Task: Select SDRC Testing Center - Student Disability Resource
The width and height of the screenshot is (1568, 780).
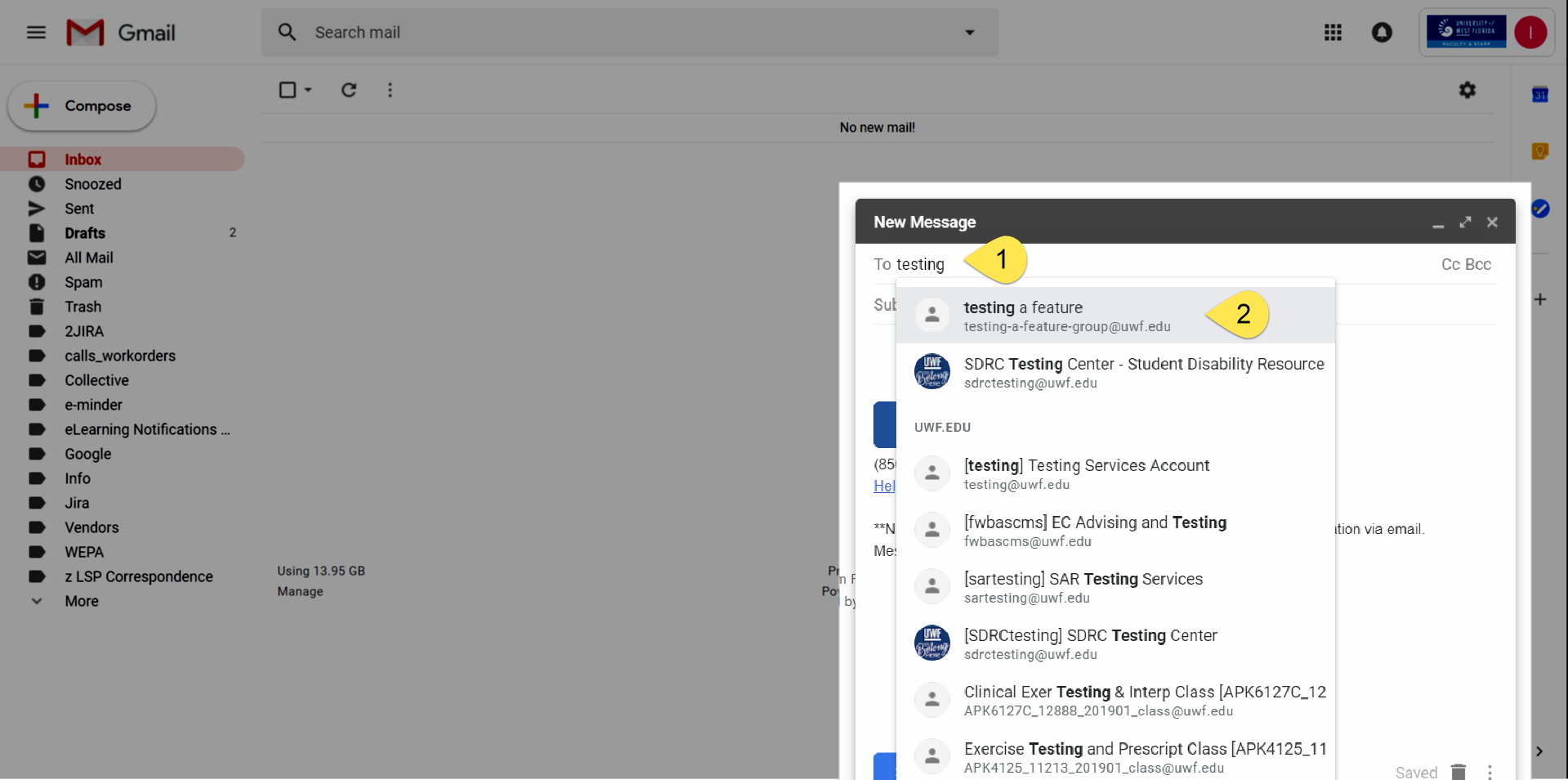Action: pos(1115,372)
